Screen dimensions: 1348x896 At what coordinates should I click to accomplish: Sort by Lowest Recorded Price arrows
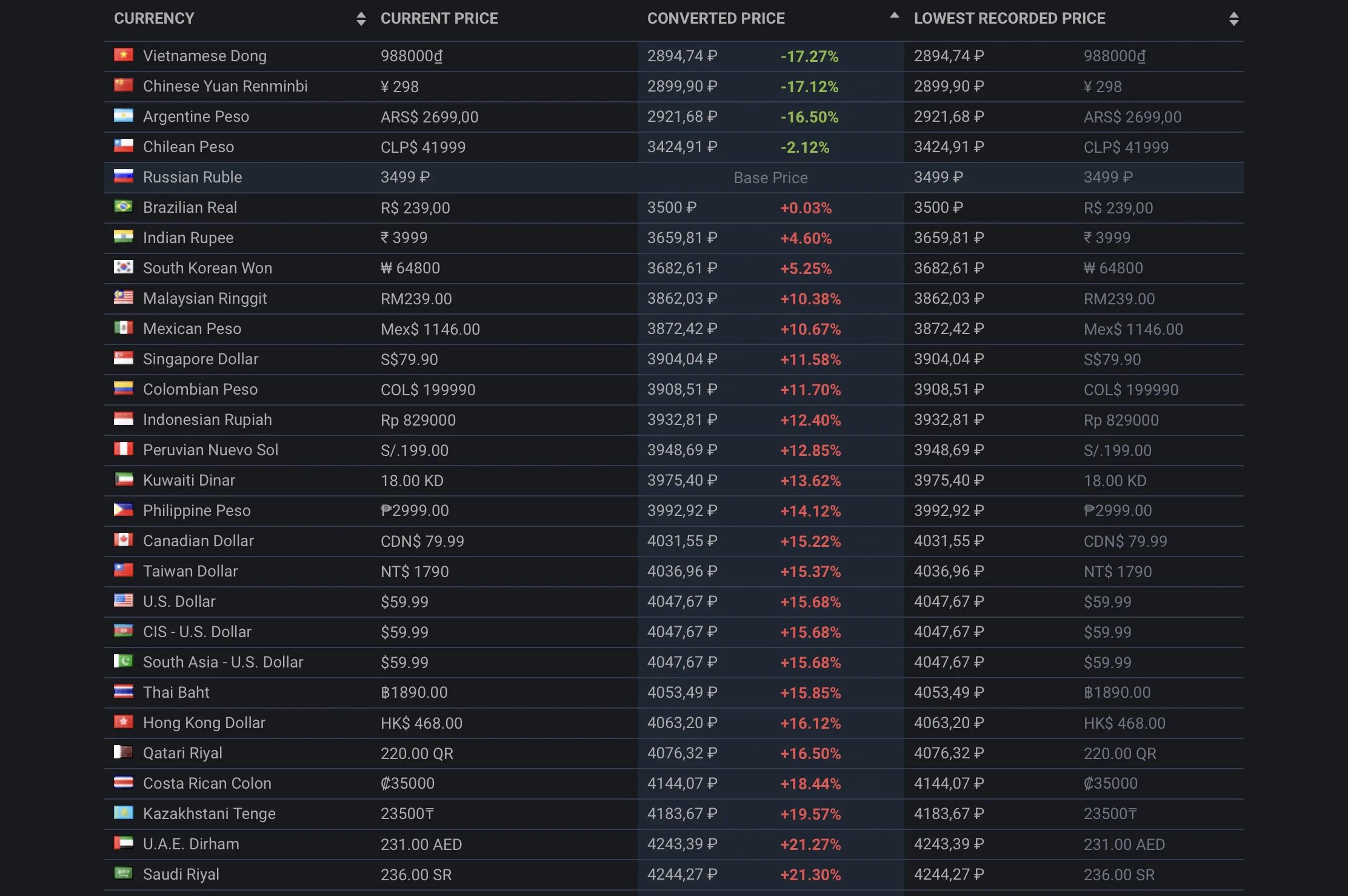[1233, 19]
